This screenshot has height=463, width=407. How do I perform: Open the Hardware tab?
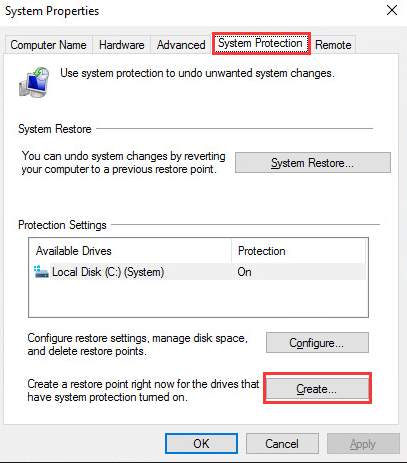point(122,45)
